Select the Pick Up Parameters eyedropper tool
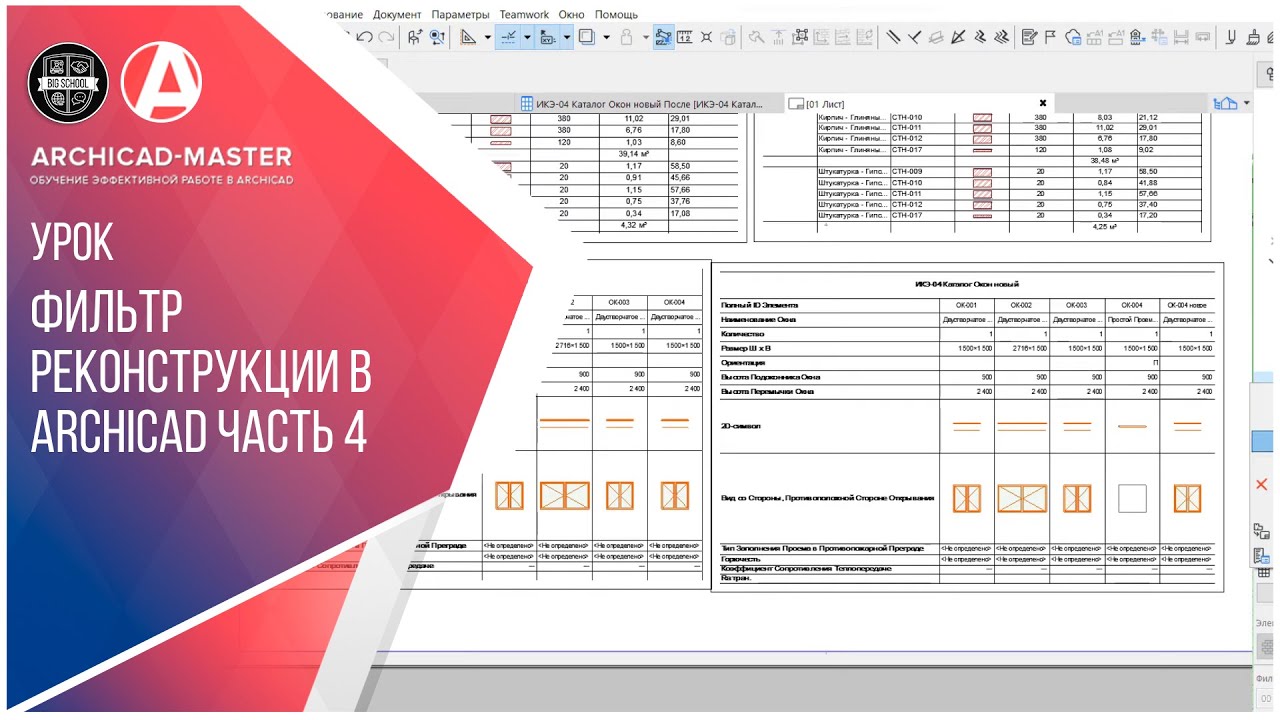This screenshot has width=1280, height=720. pyautogui.click(x=415, y=37)
